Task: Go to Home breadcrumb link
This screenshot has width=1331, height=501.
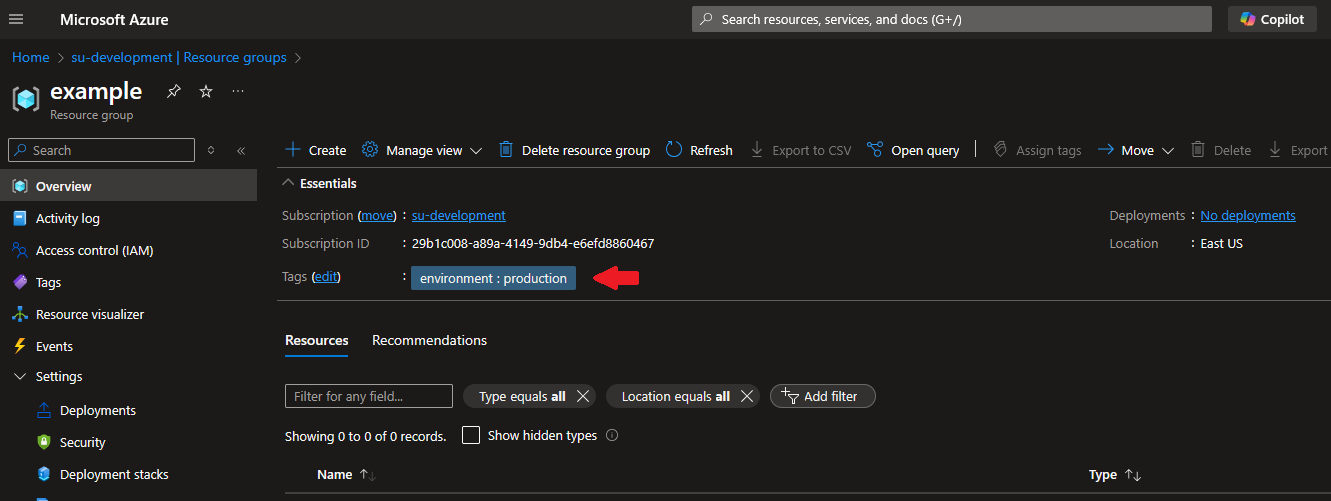Action: click(x=31, y=57)
